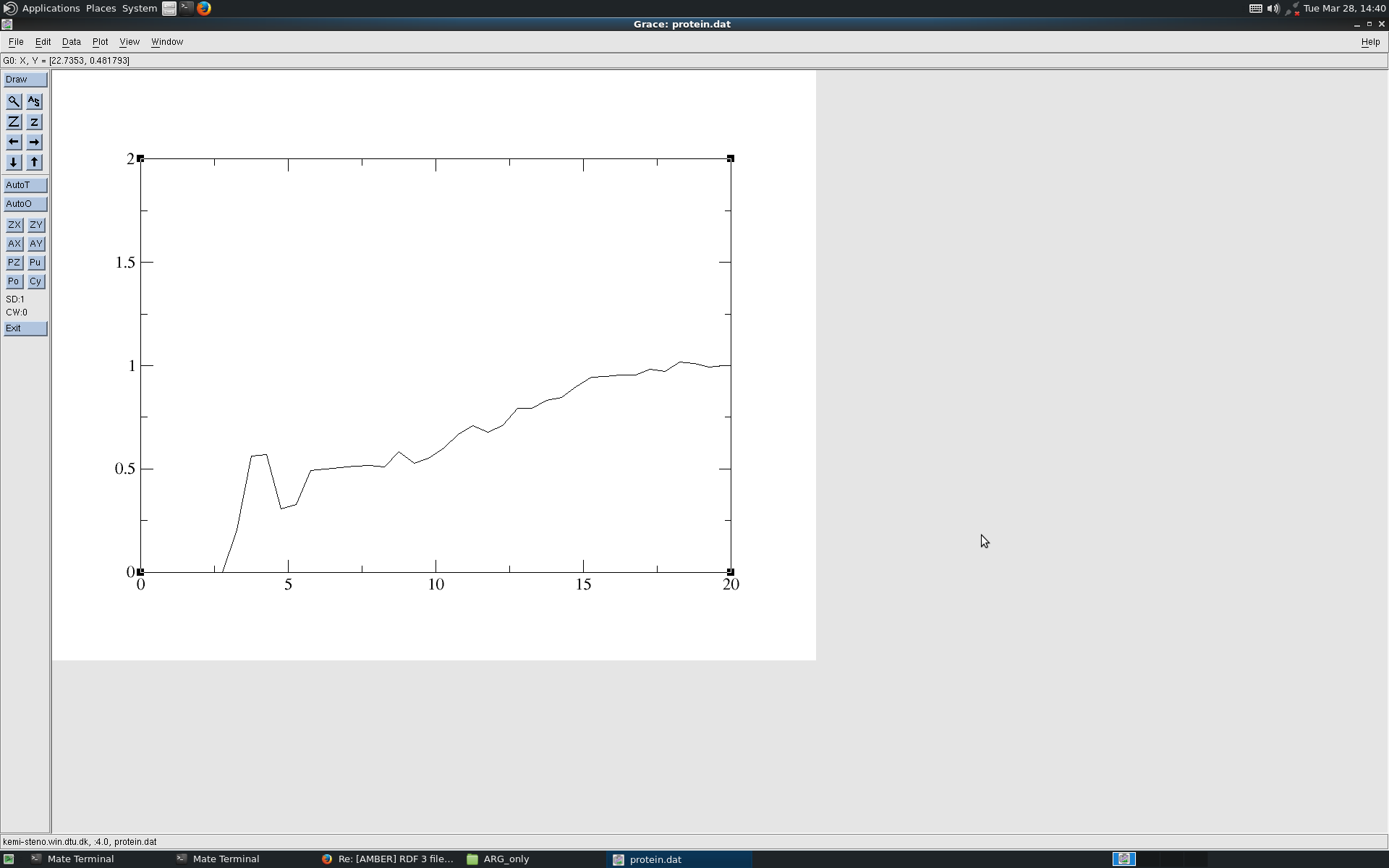Click the ZX zoom-X button

tap(14, 225)
